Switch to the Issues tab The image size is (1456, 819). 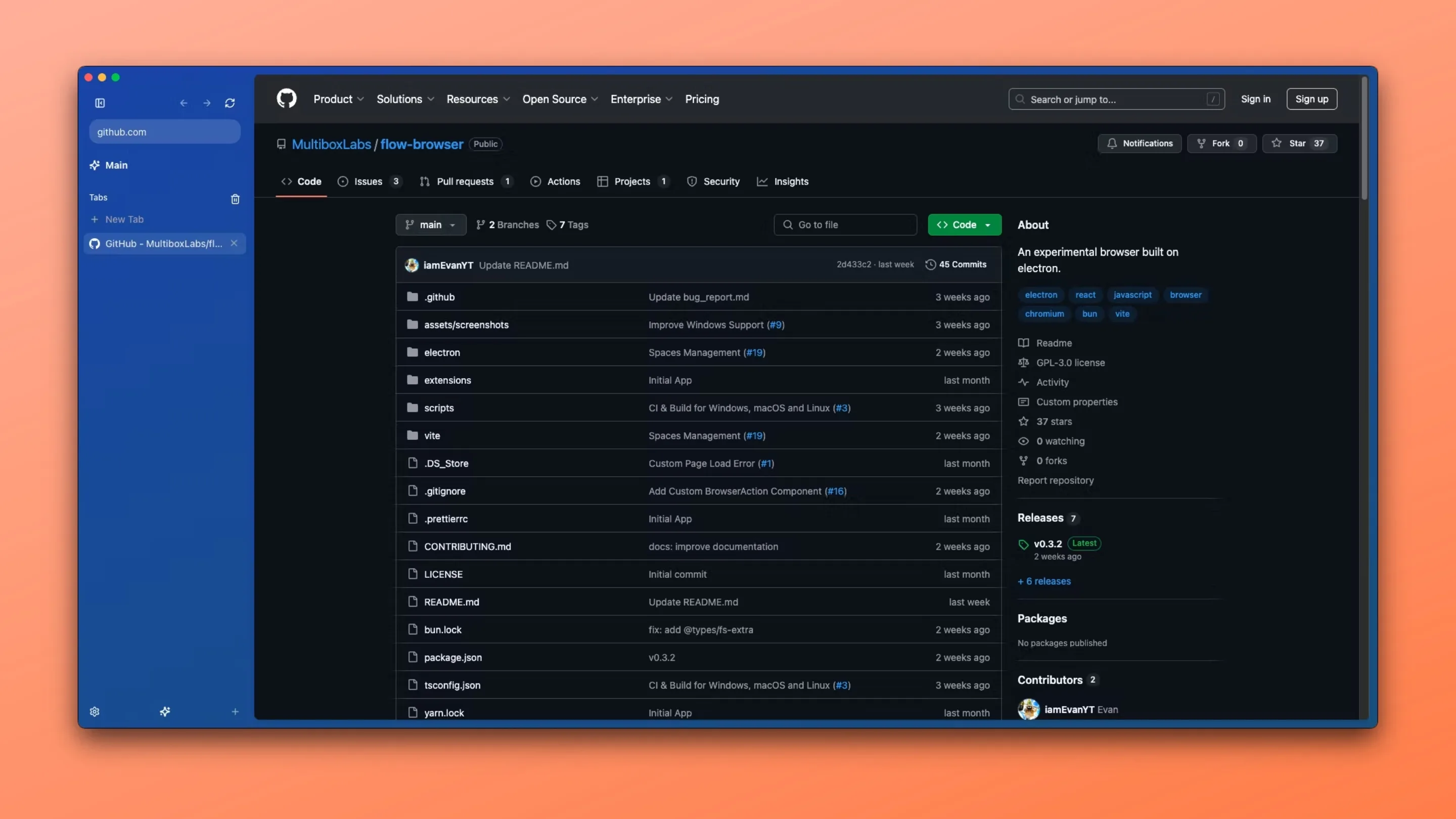click(368, 182)
